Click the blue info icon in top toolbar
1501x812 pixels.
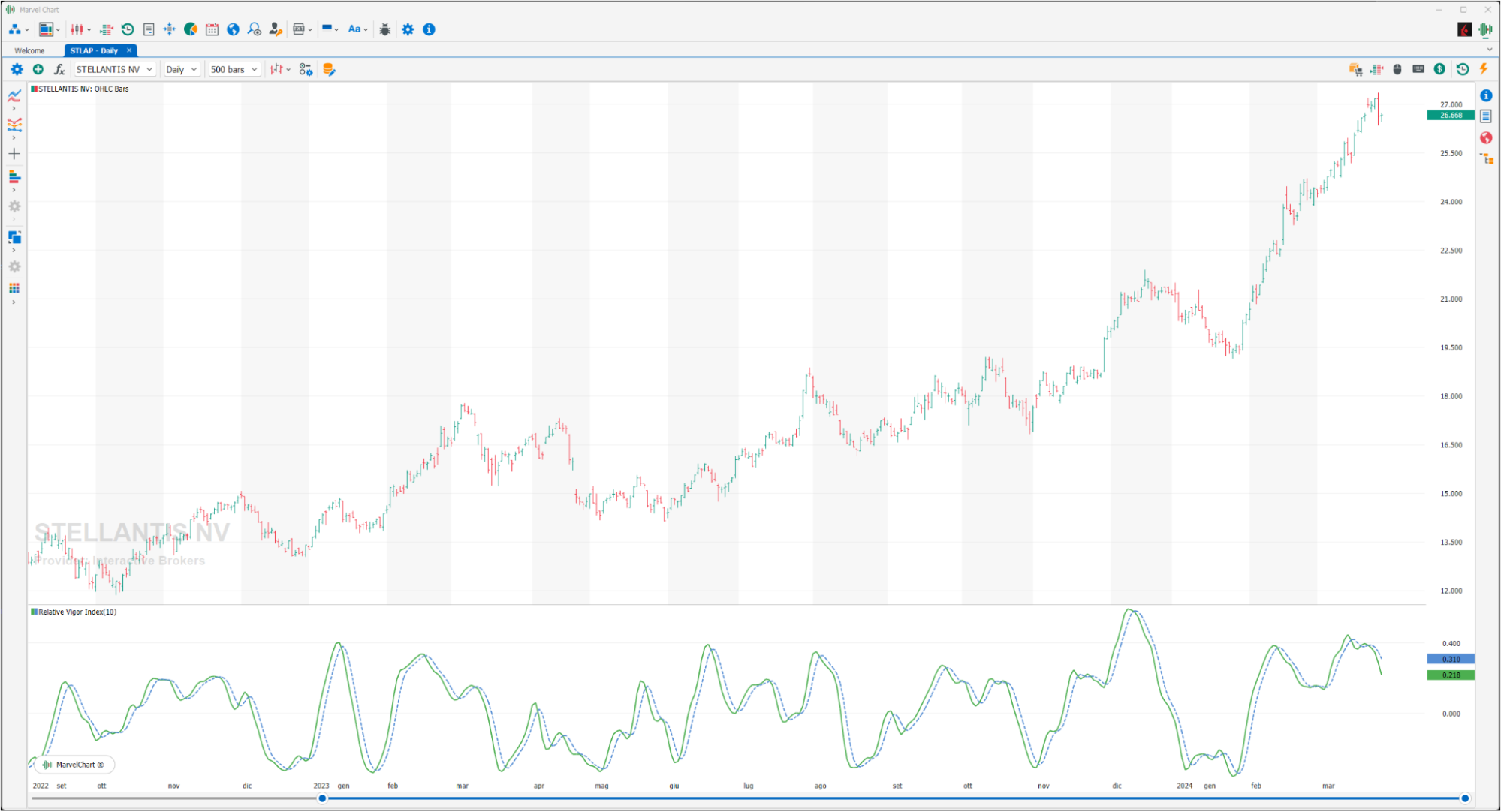(x=429, y=29)
